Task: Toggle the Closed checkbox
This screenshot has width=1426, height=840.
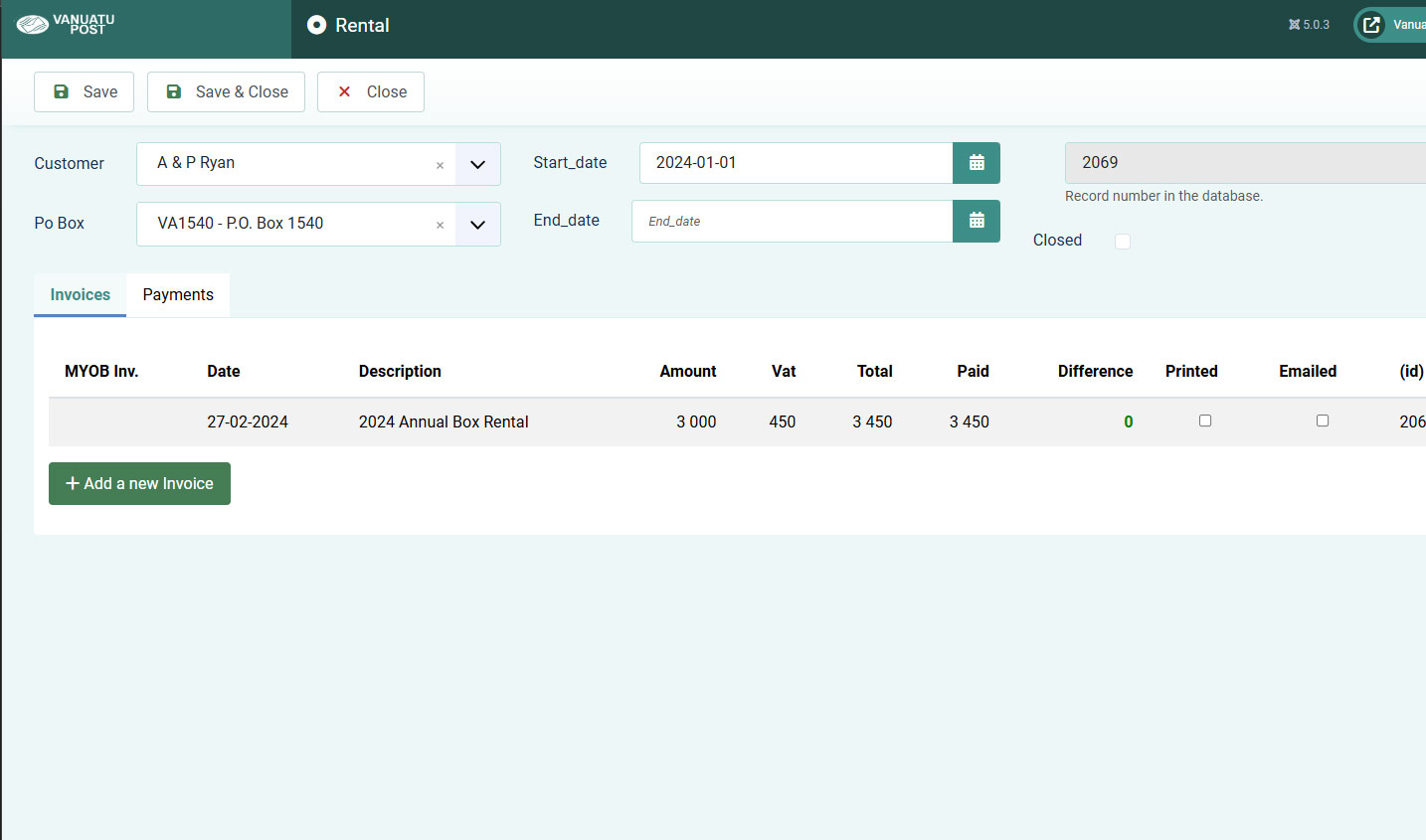Action: [x=1123, y=242]
